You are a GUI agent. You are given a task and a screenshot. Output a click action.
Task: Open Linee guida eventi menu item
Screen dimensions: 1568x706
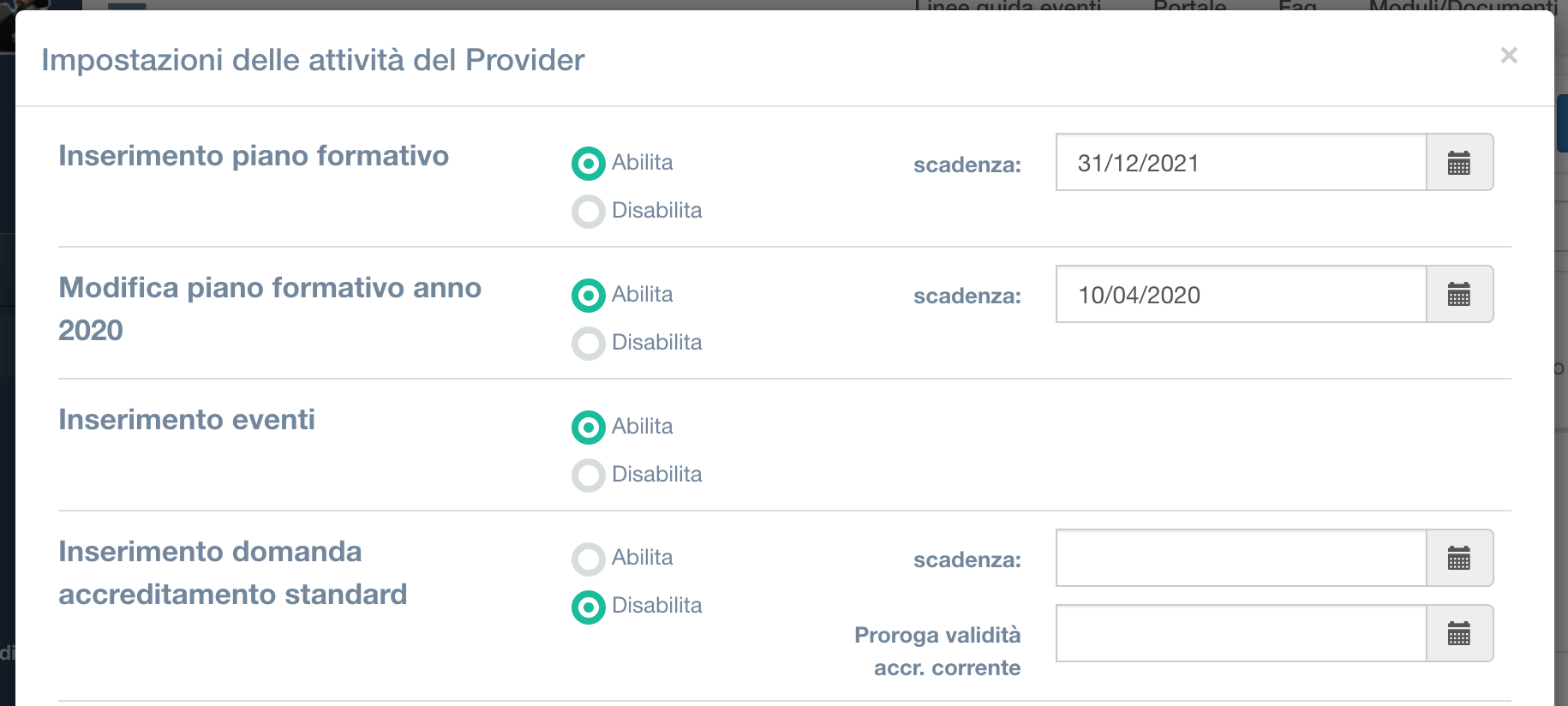[1008, 6]
